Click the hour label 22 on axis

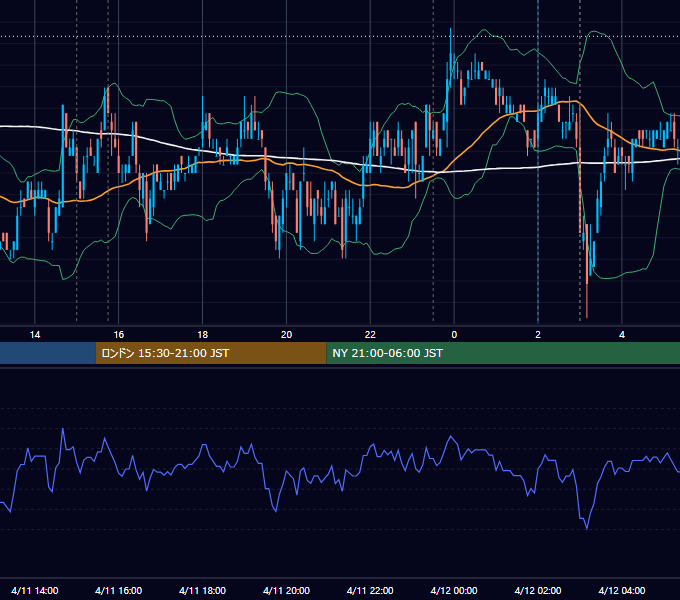[x=370, y=335]
